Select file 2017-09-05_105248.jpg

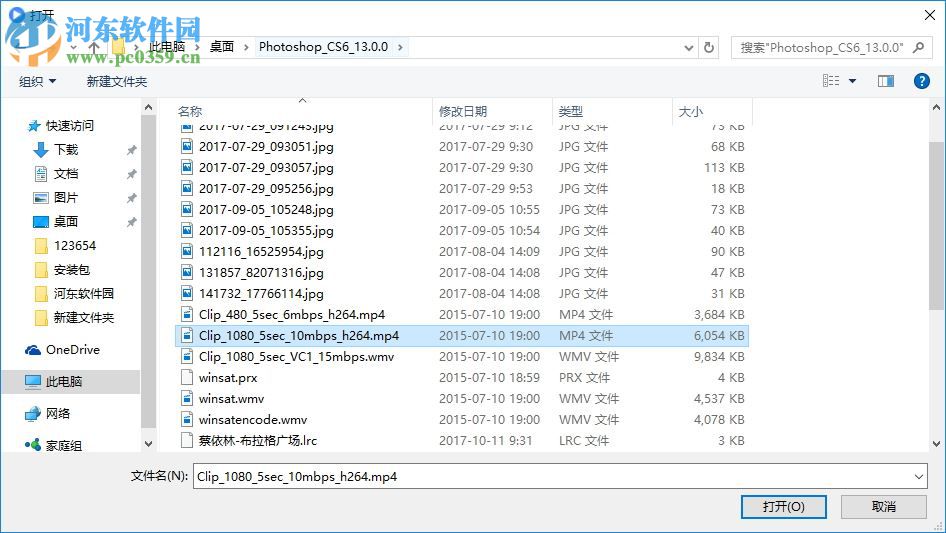click(x=265, y=209)
